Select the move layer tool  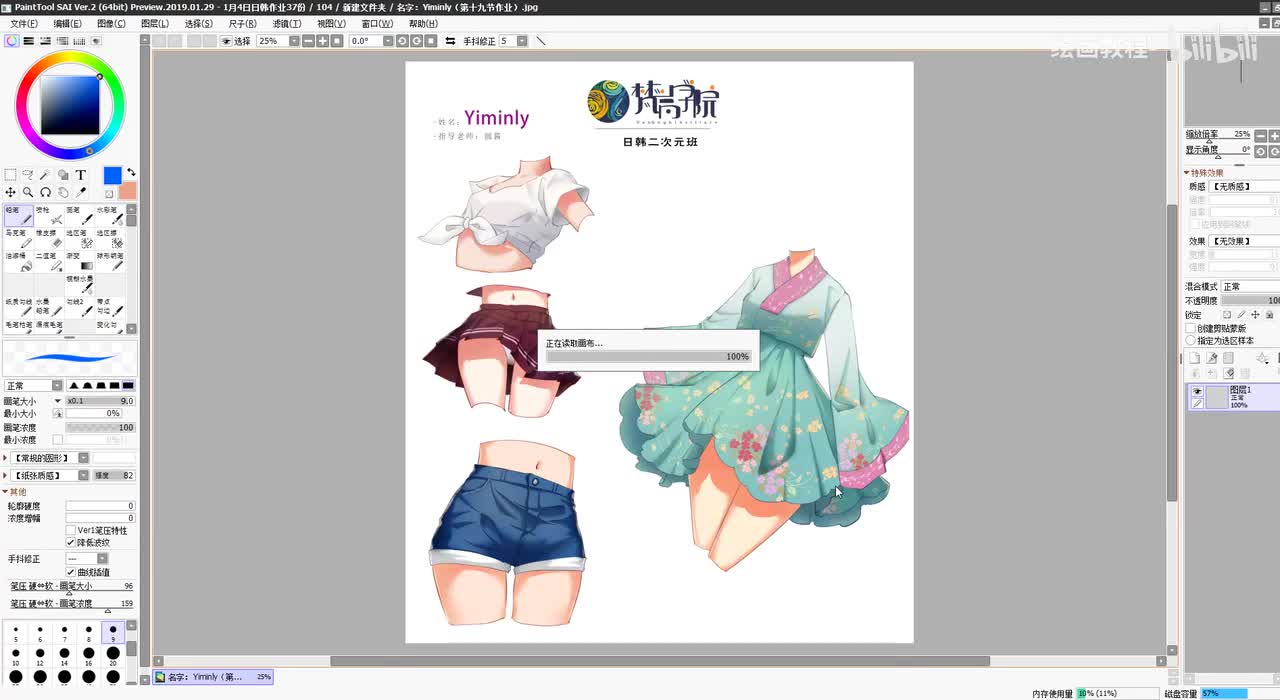10,192
